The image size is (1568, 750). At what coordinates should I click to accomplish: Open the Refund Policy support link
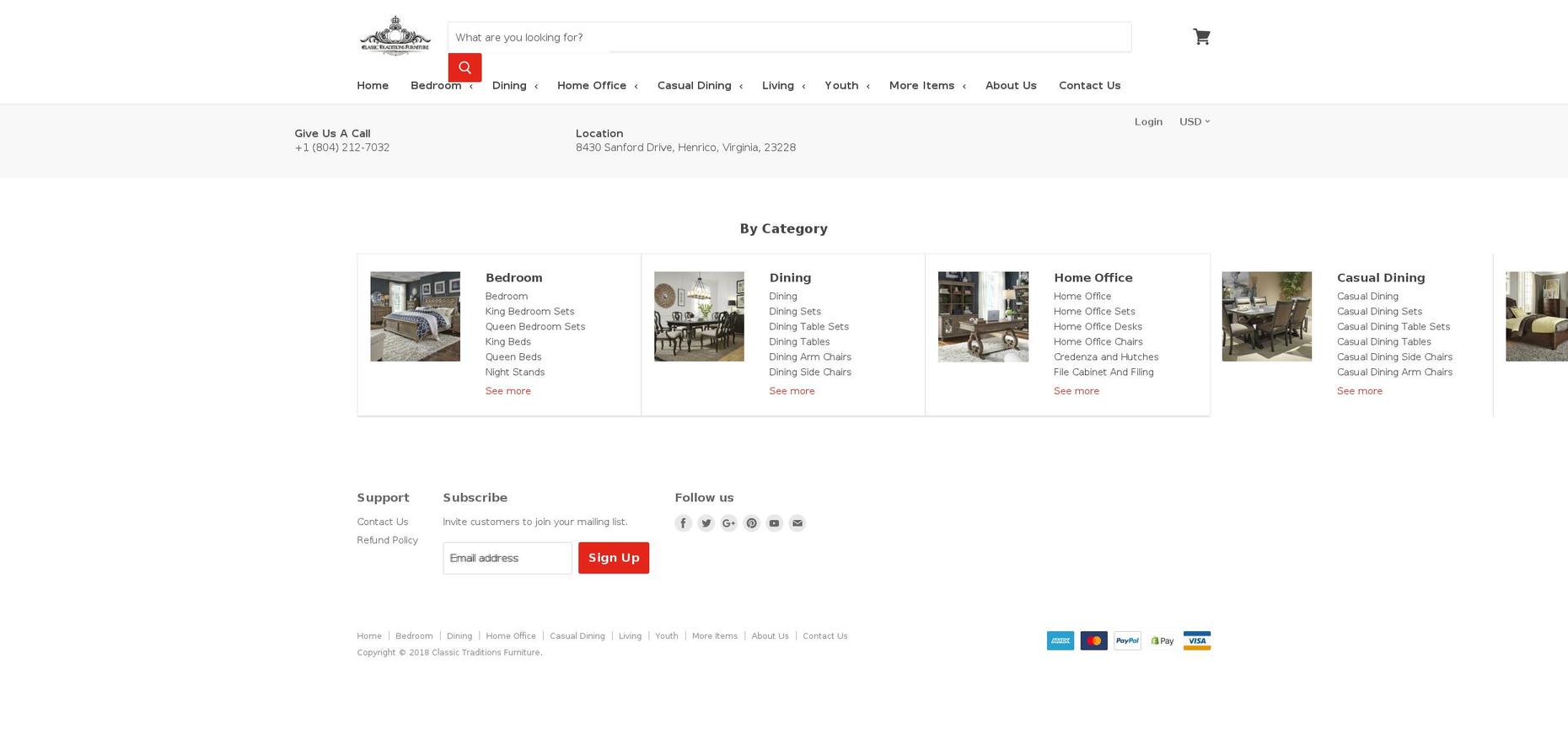pos(387,540)
